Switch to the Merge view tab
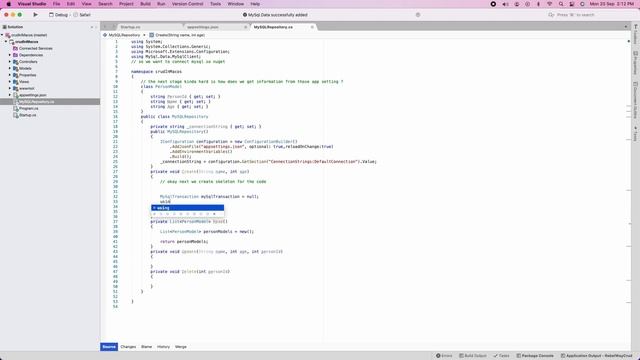Image resolution: width=640 pixels, height=360 pixels. (x=181, y=347)
